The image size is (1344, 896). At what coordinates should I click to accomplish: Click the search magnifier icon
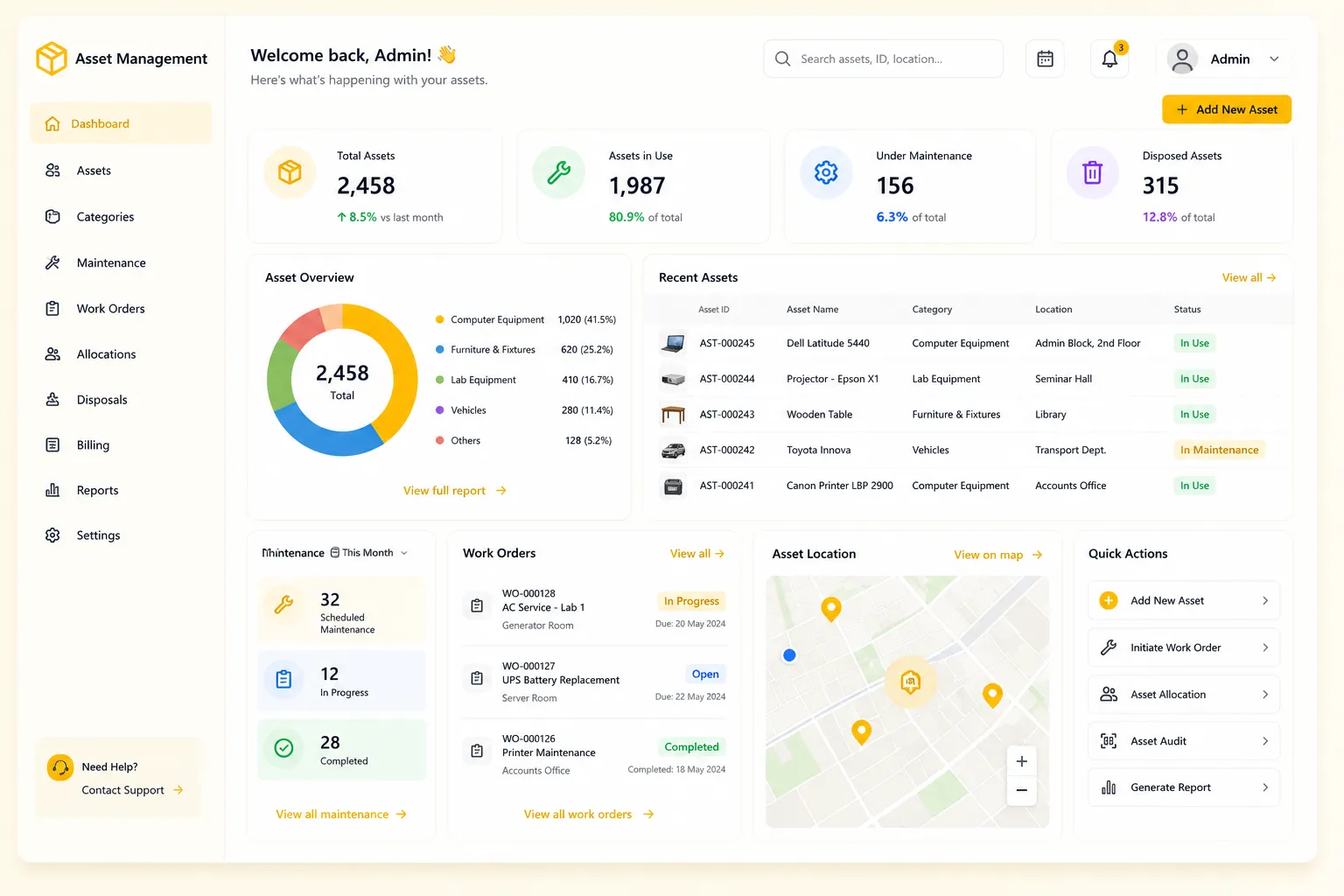pos(783,59)
